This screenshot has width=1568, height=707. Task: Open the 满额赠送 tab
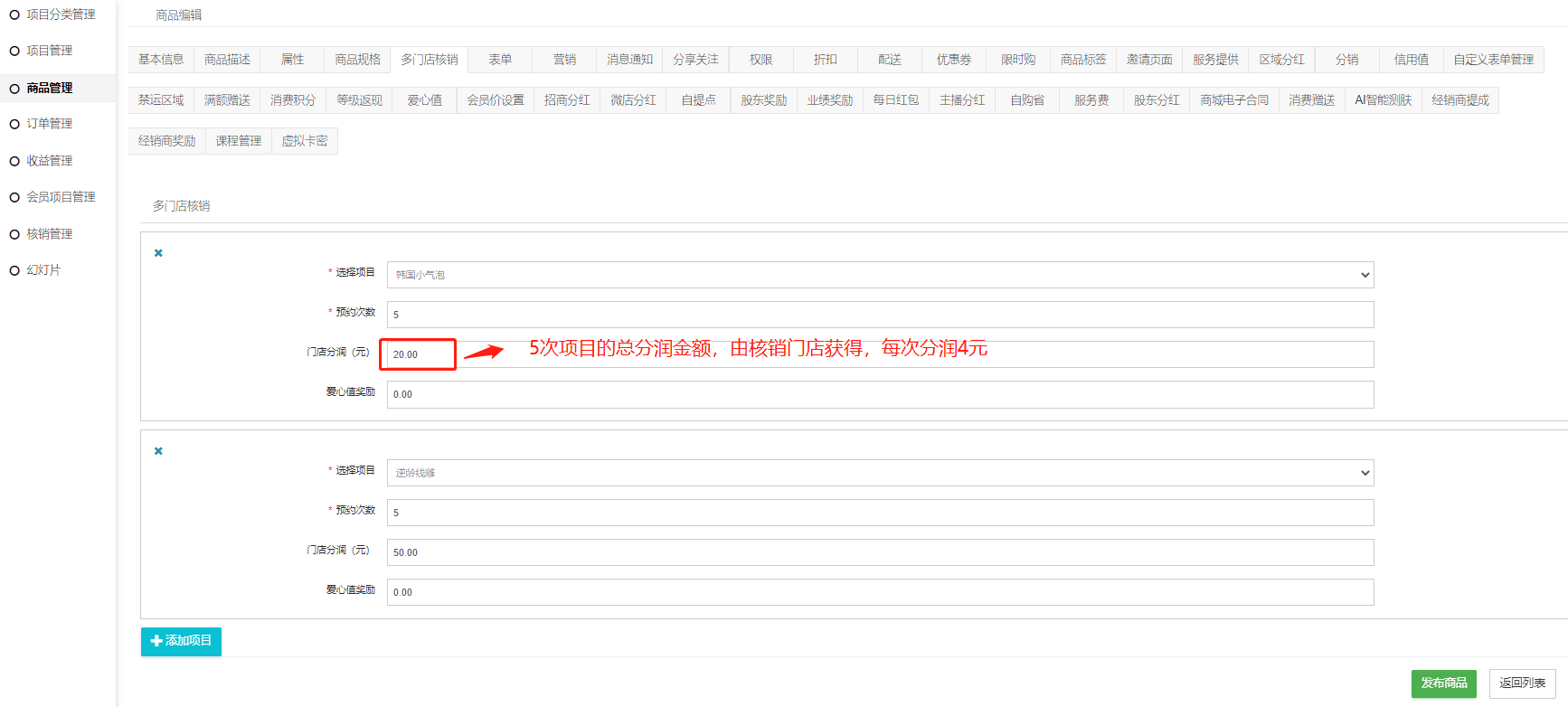click(227, 100)
